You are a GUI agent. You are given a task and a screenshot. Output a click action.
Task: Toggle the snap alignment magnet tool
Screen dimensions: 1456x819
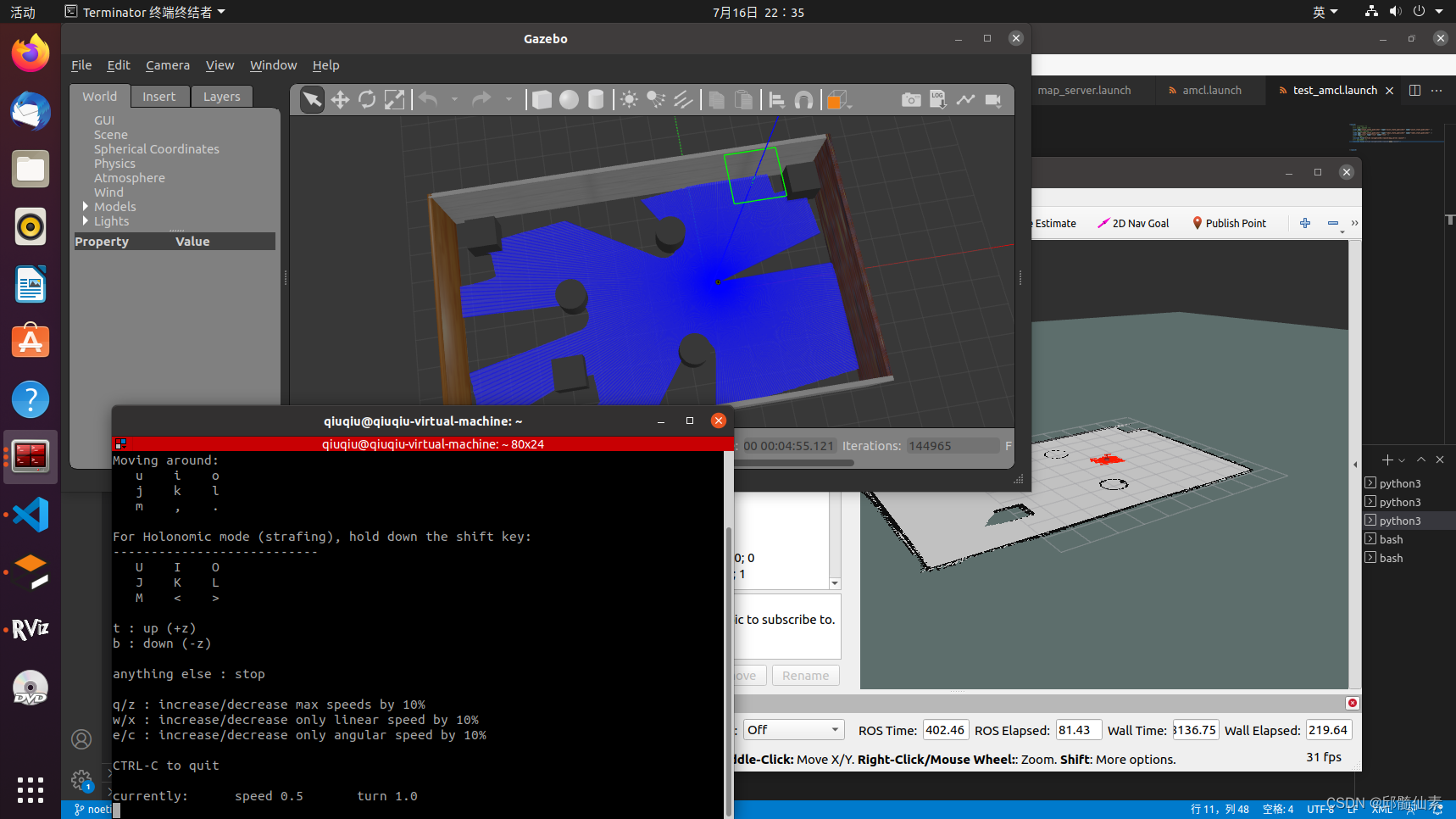[x=803, y=99]
